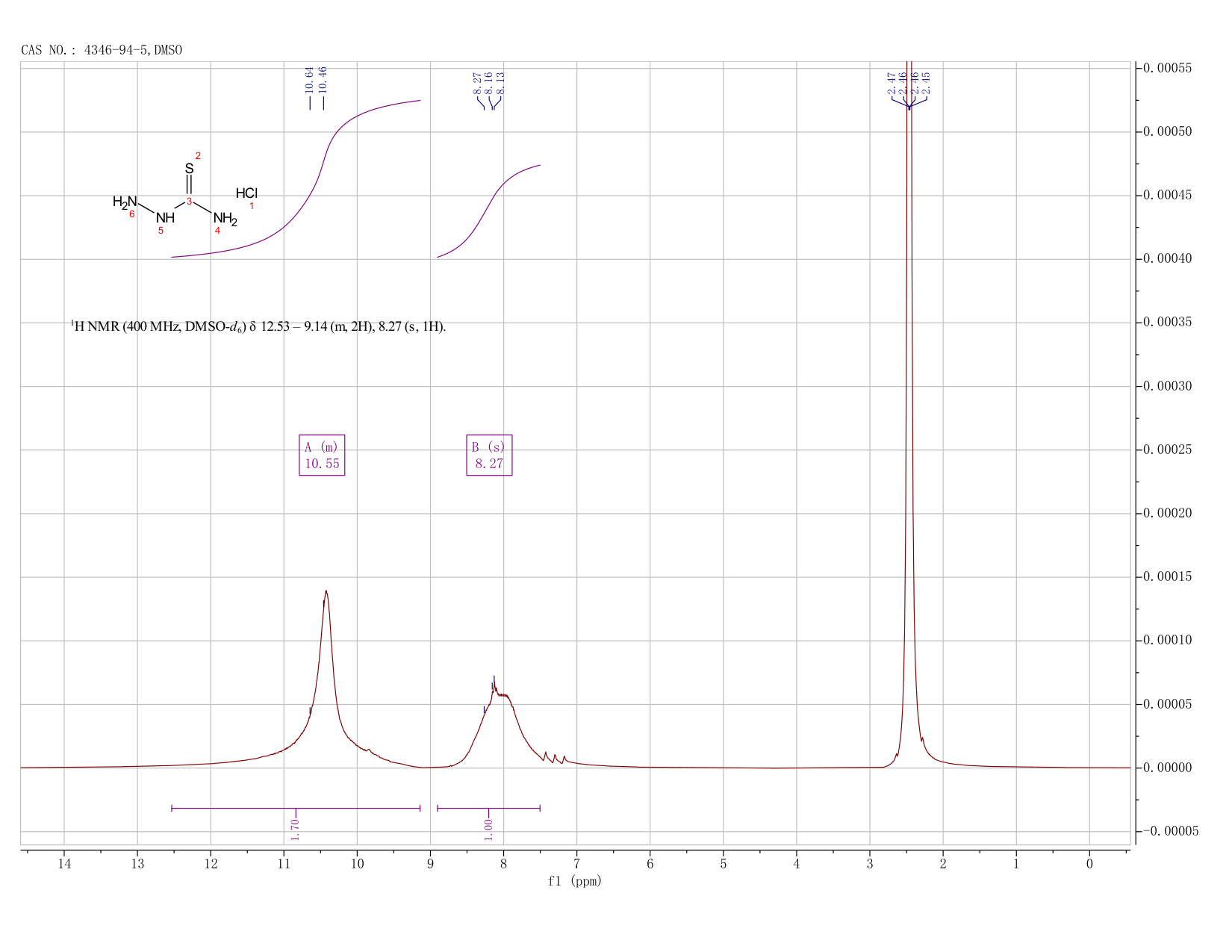The height and width of the screenshot is (952, 1232).
Task: Select the B (s) 8.27 multiplet box
Action: pyautogui.click(x=489, y=455)
